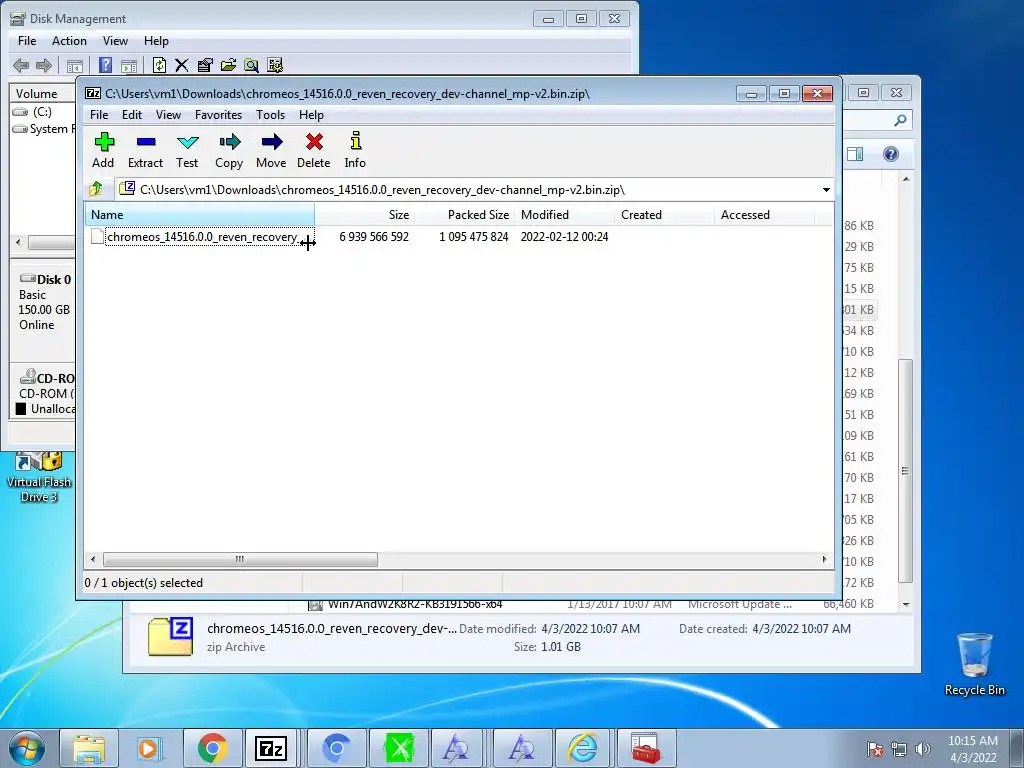The height and width of the screenshot is (768, 1024).
Task: Click the 6 939 566 592 size value
Action: pos(374,236)
